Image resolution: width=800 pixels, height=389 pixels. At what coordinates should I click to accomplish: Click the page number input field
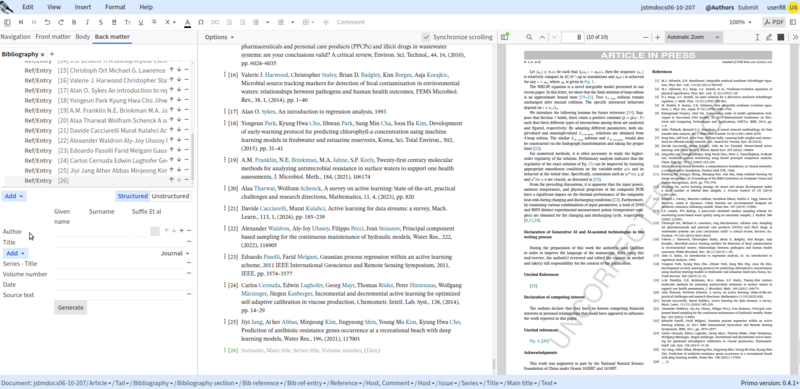572,37
